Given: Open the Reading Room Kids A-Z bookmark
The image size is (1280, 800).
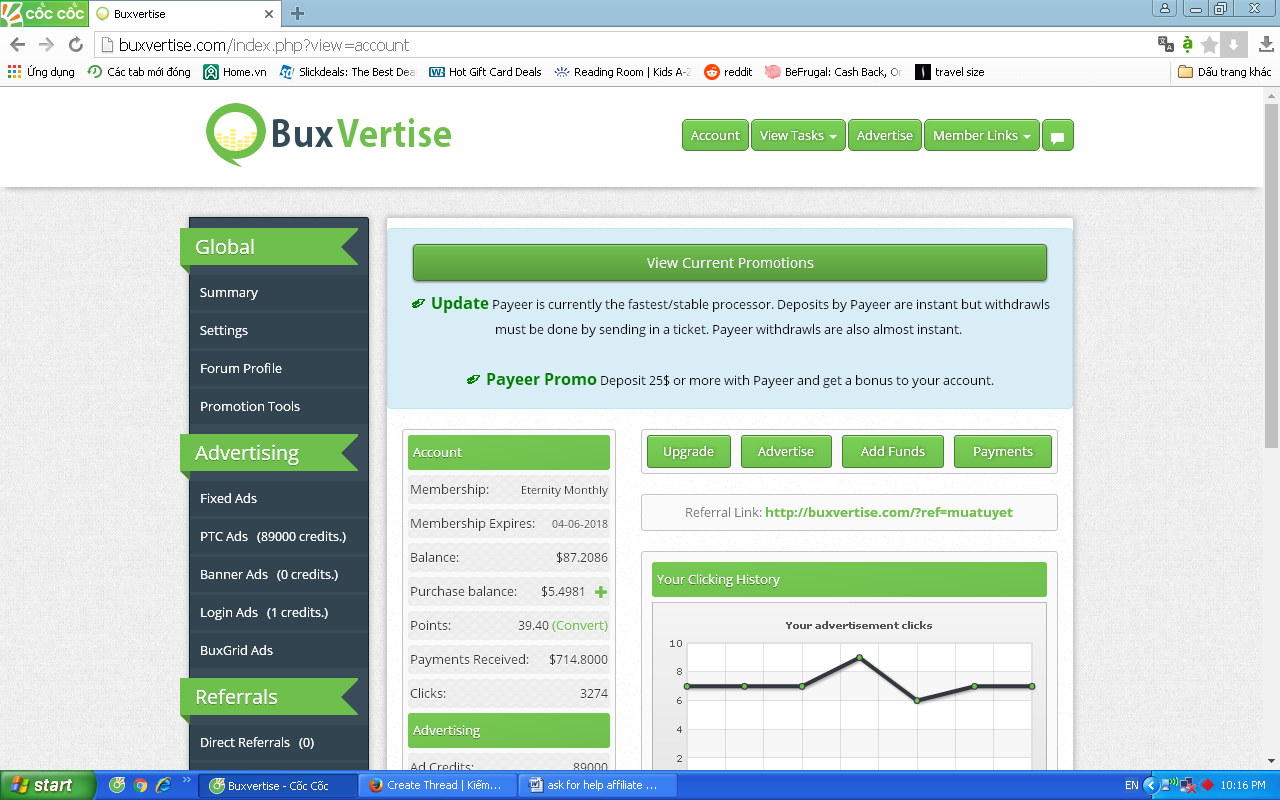Looking at the screenshot, I should click(623, 72).
